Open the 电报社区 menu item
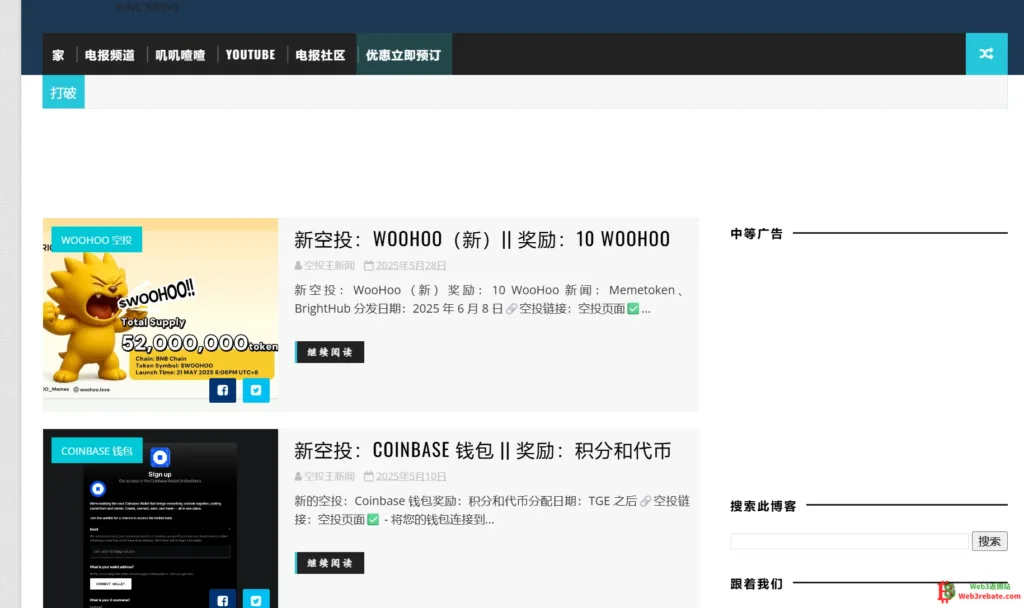1024x608 pixels. tap(320, 55)
